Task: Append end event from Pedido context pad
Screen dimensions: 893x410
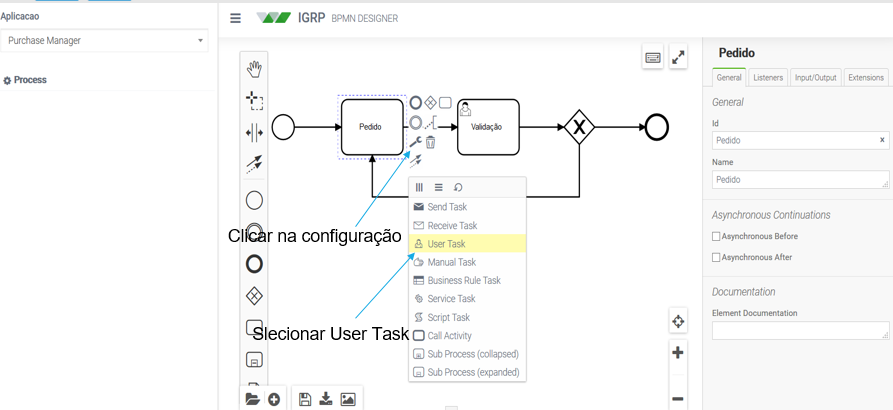Action: coord(416,102)
